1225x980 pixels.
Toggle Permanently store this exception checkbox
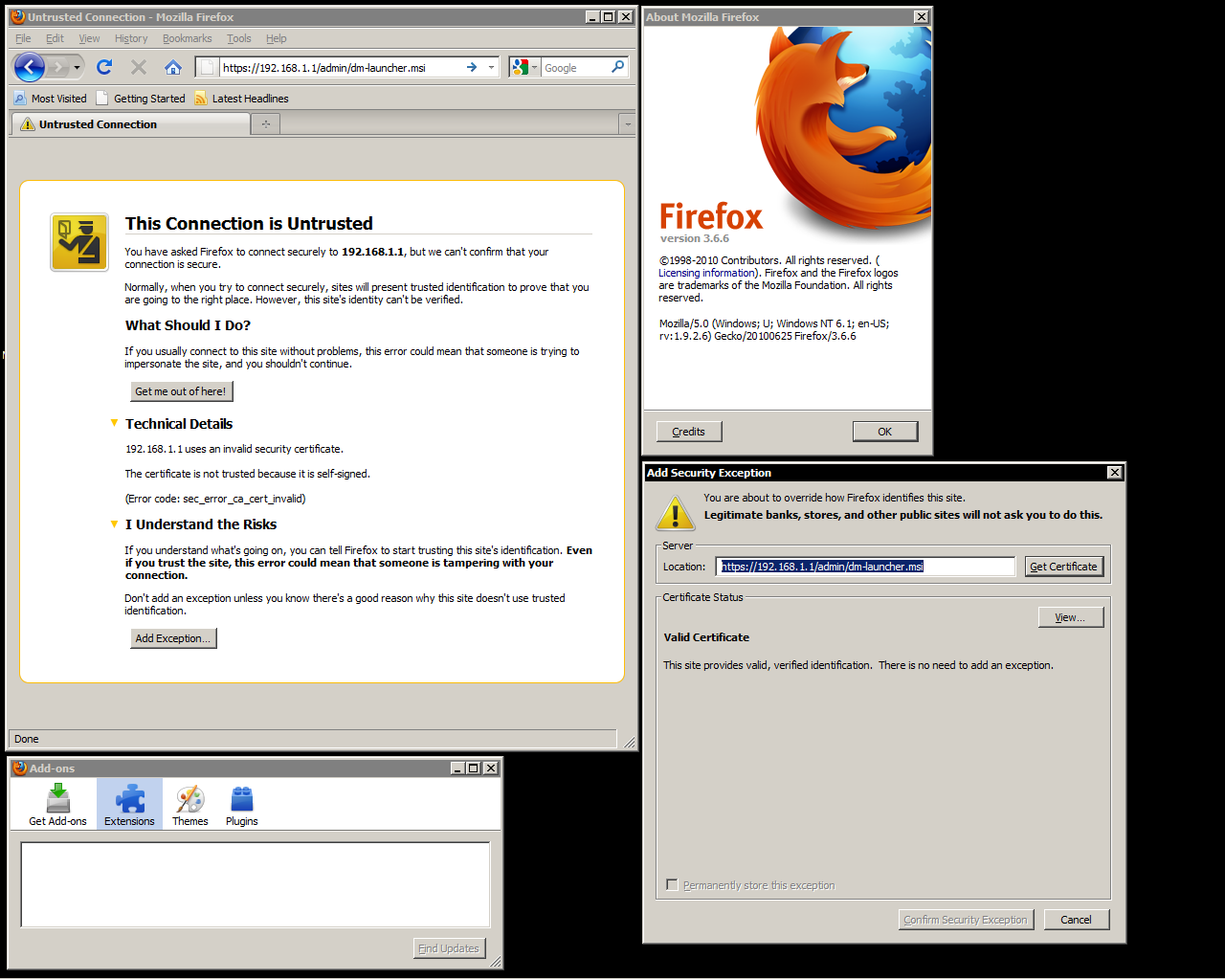672,885
